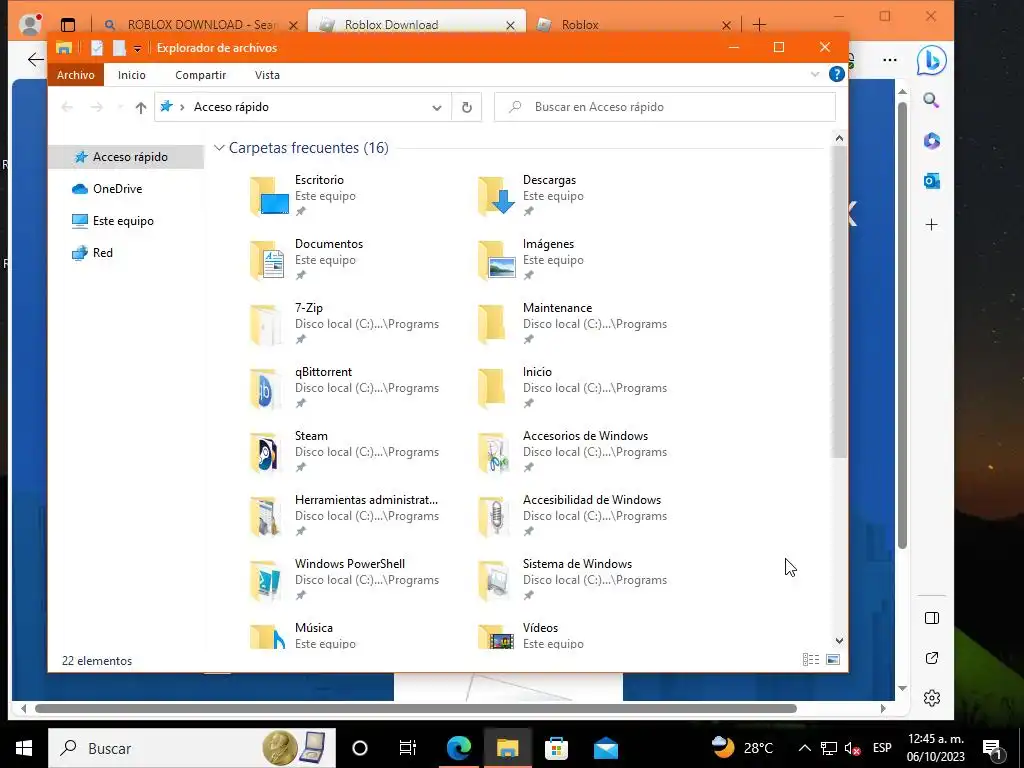This screenshot has height=768, width=1024.
Task: Open the Archivo menu tab
Action: pos(75,75)
